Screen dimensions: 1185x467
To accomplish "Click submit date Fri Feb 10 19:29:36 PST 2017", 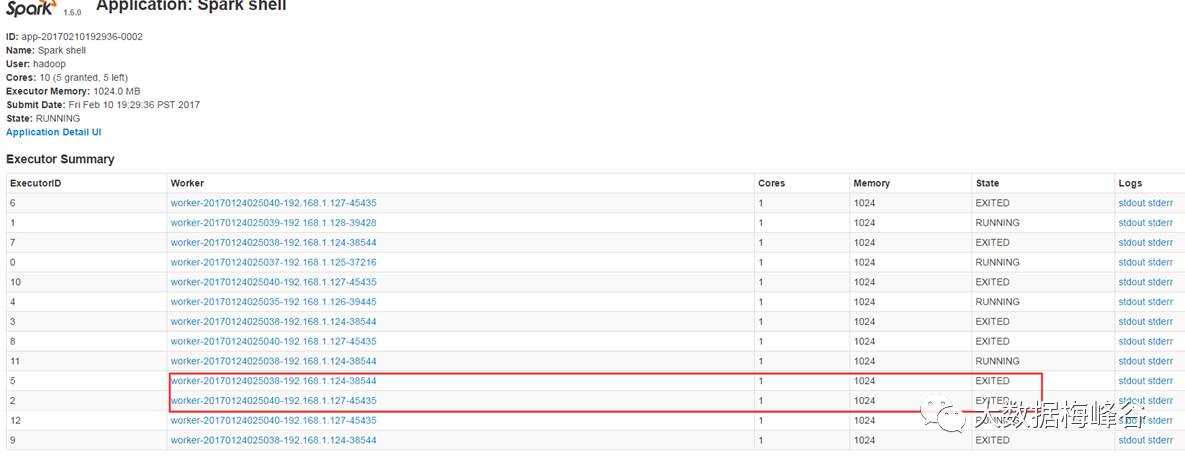I will click(134, 105).
